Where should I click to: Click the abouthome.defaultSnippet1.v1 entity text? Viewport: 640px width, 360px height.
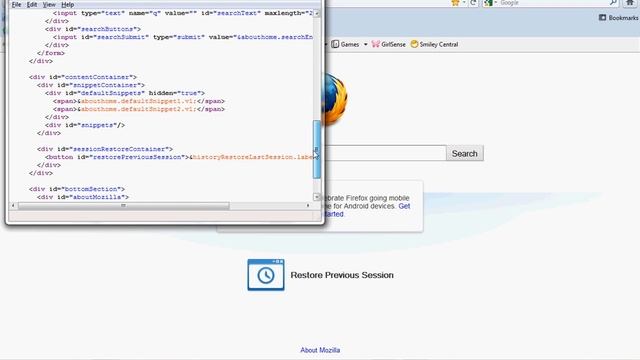pyautogui.click(x=139, y=101)
